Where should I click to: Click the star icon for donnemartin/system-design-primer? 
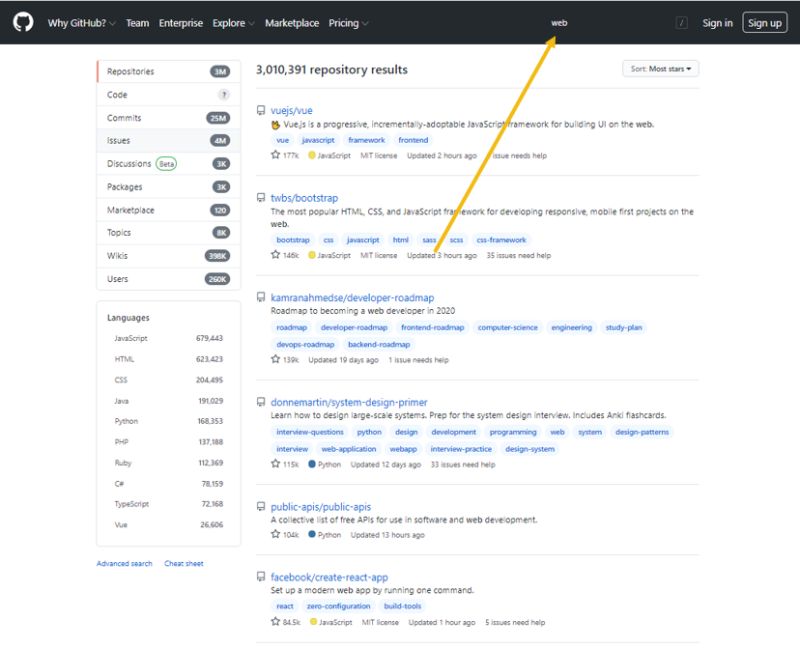[x=275, y=464]
